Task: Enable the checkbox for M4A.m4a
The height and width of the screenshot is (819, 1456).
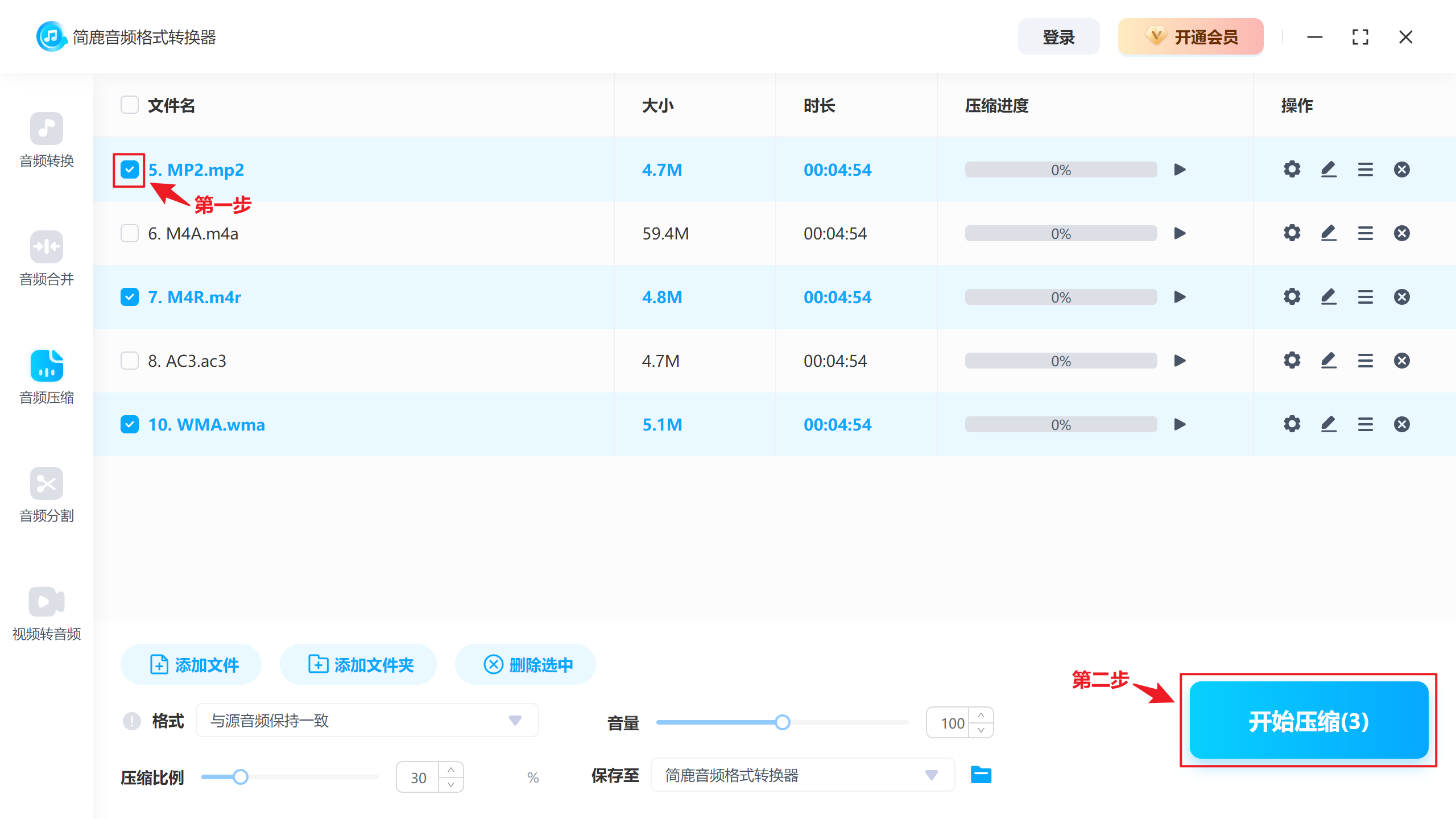Action: [x=129, y=233]
